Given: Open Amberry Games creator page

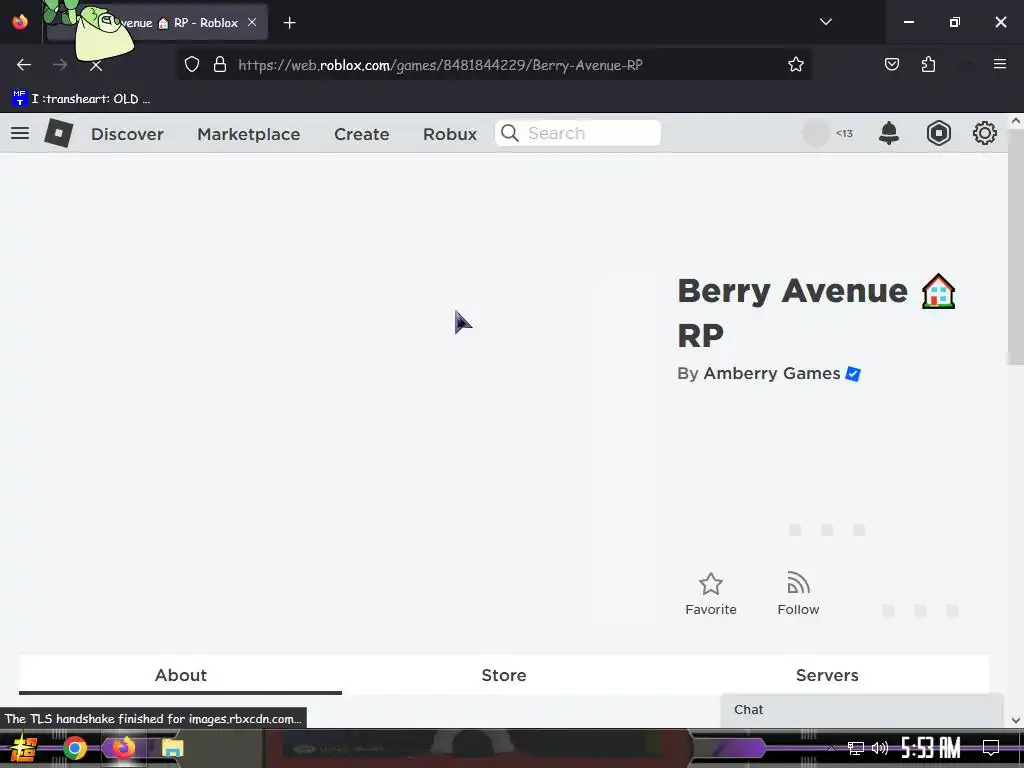Looking at the screenshot, I should click(772, 374).
